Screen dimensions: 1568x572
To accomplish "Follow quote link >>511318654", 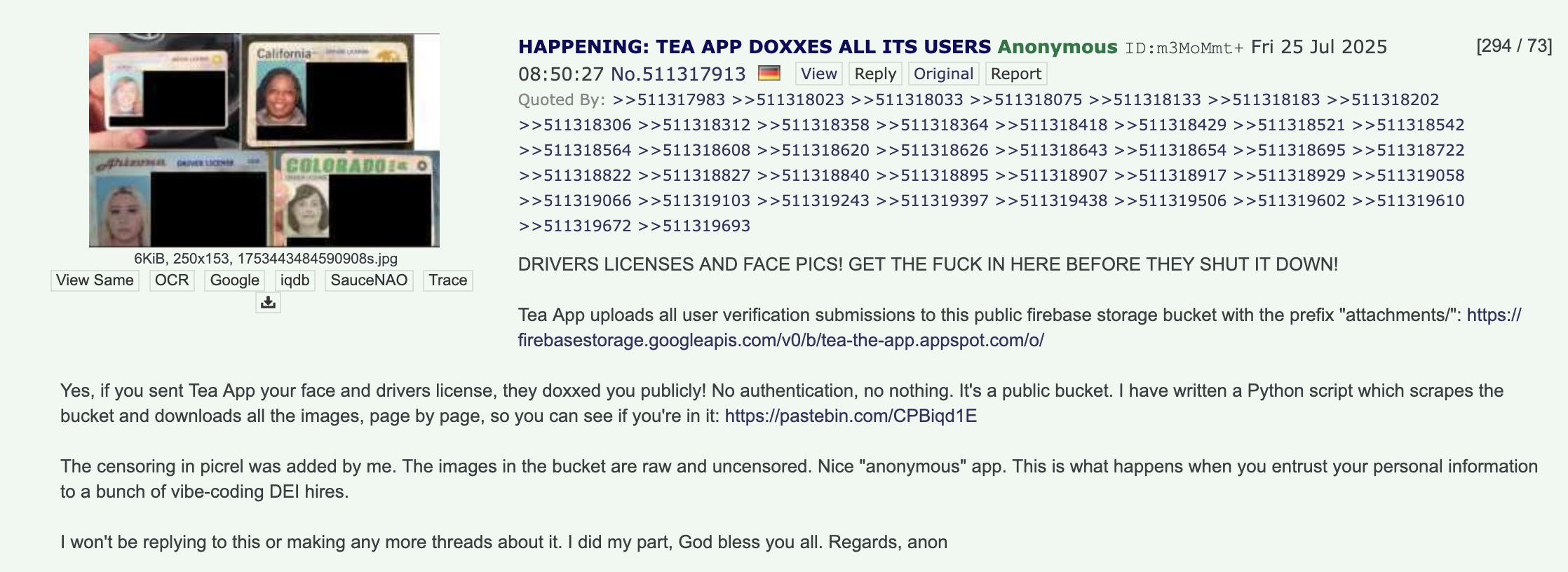I will pos(1170,150).
